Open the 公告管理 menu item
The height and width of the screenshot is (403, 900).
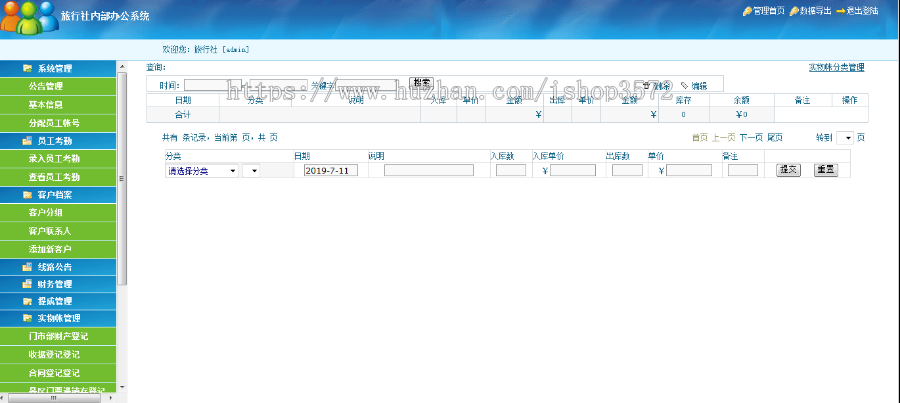click(x=58, y=87)
